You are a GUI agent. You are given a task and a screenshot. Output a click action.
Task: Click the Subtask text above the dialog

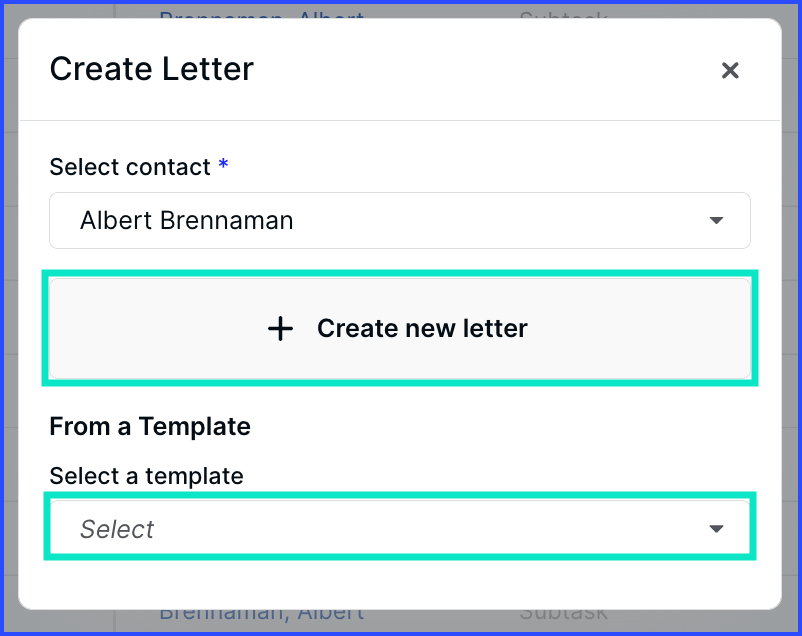pos(563,14)
